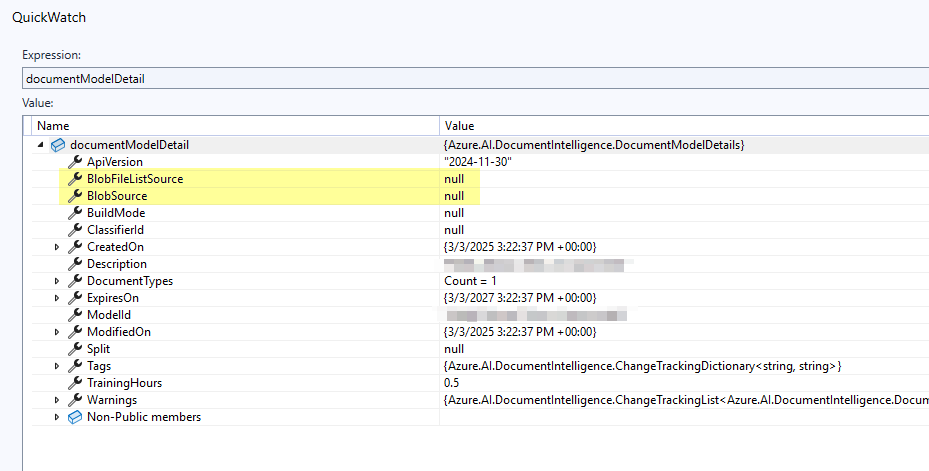The width and height of the screenshot is (929, 471).
Task: Select the Split property name
Action: (98, 349)
